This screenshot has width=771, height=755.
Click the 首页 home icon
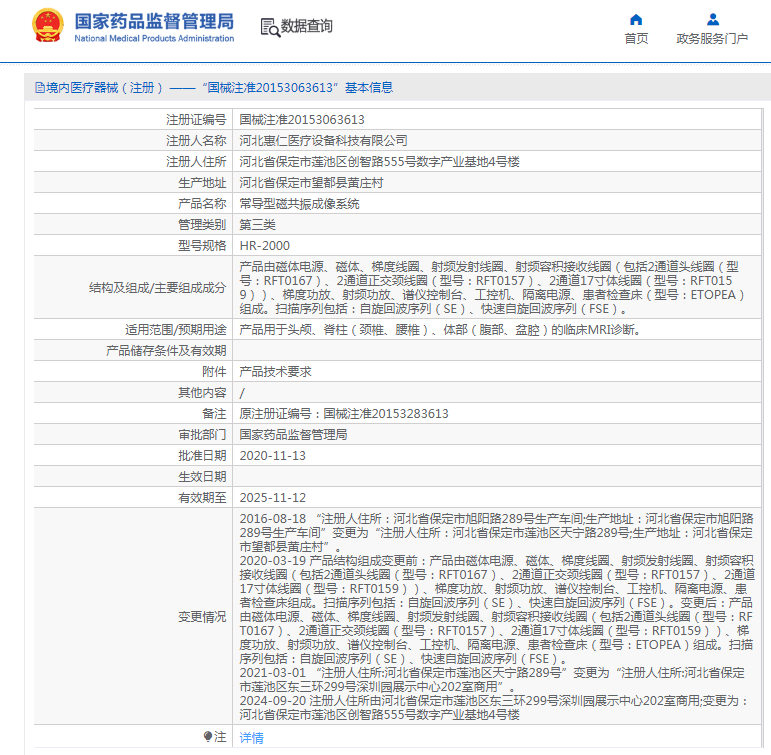(x=636, y=20)
